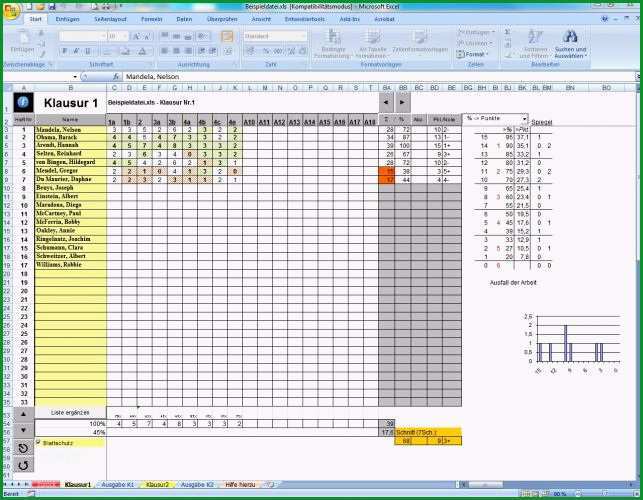Screen dimensions: 643x500
Task: Click the fx insert function icon
Action: (116, 77)
